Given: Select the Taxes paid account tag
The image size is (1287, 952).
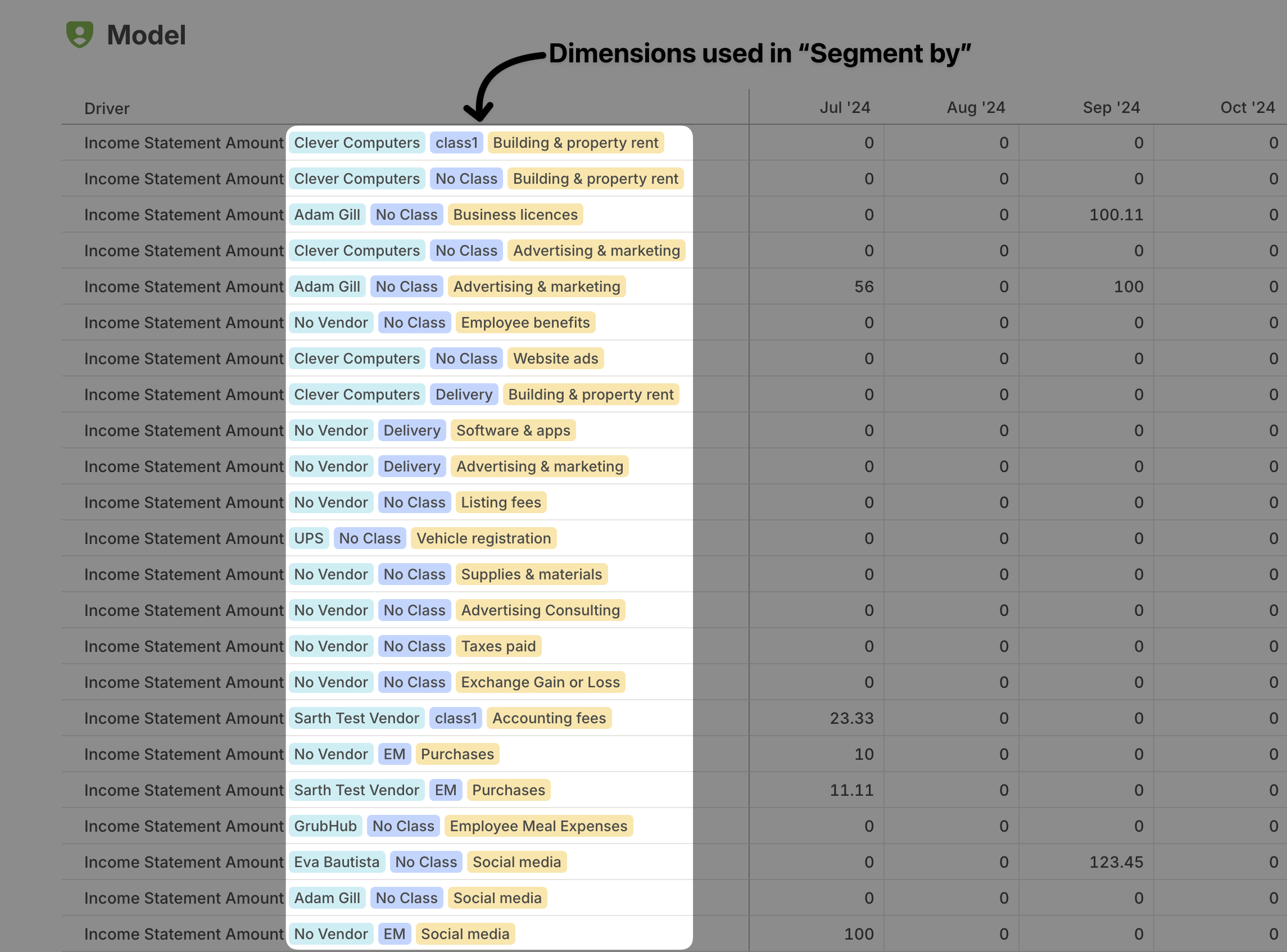Looking at the screenshot, I should (x=498, y=646).
